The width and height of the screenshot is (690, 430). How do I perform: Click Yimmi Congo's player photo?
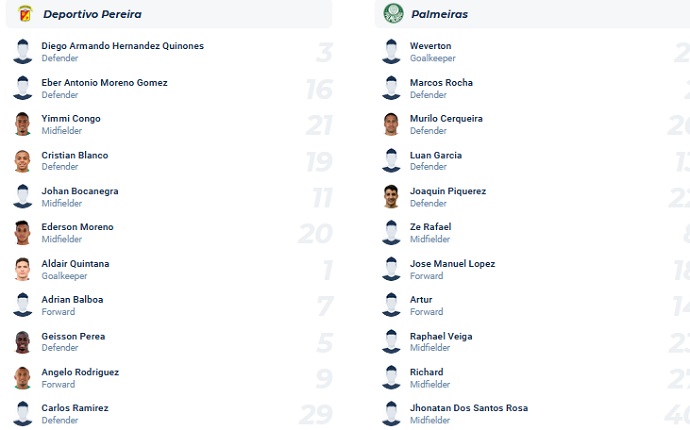coord(23,124)
